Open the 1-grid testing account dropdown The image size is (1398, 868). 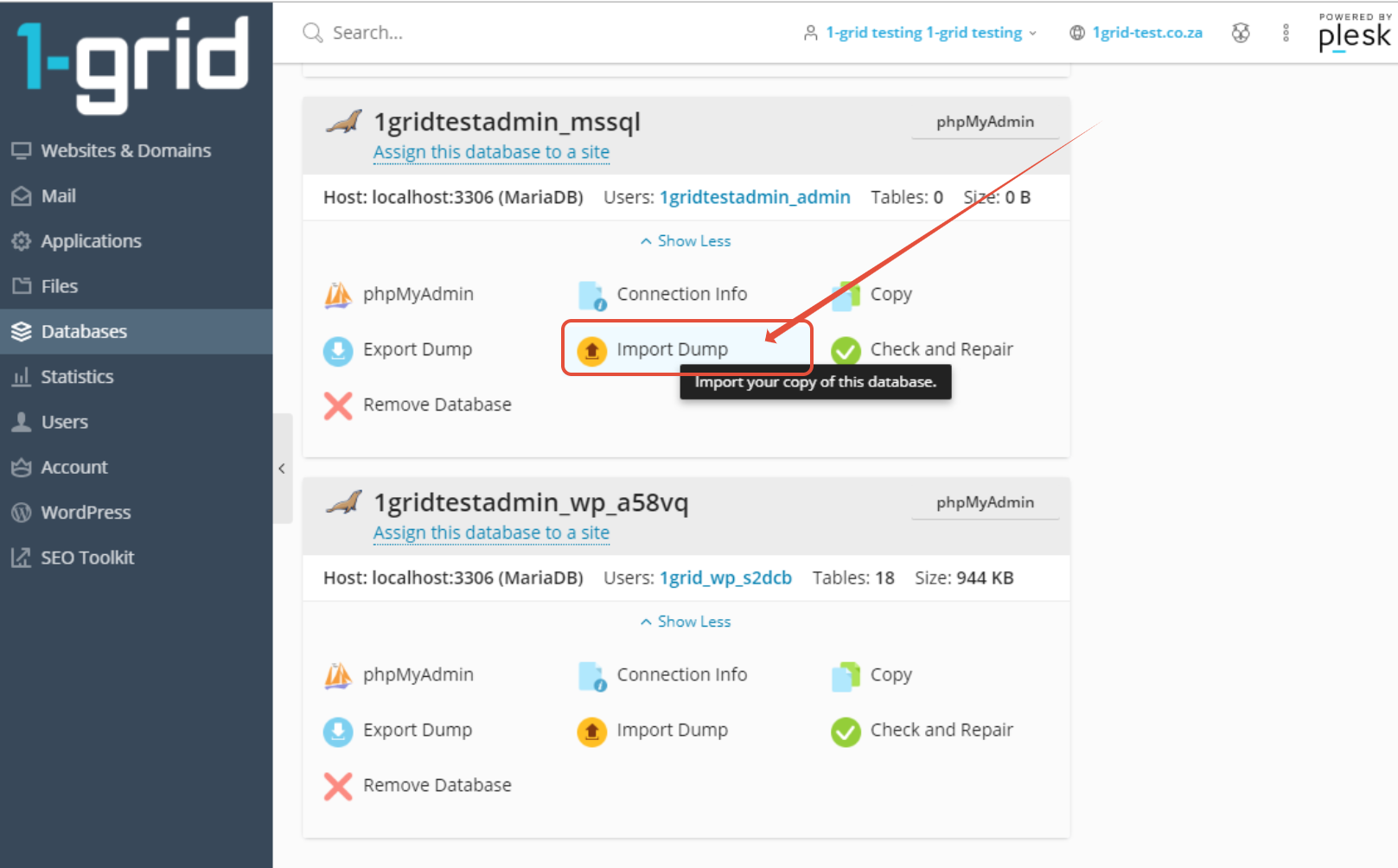click(x=920, y=33)
